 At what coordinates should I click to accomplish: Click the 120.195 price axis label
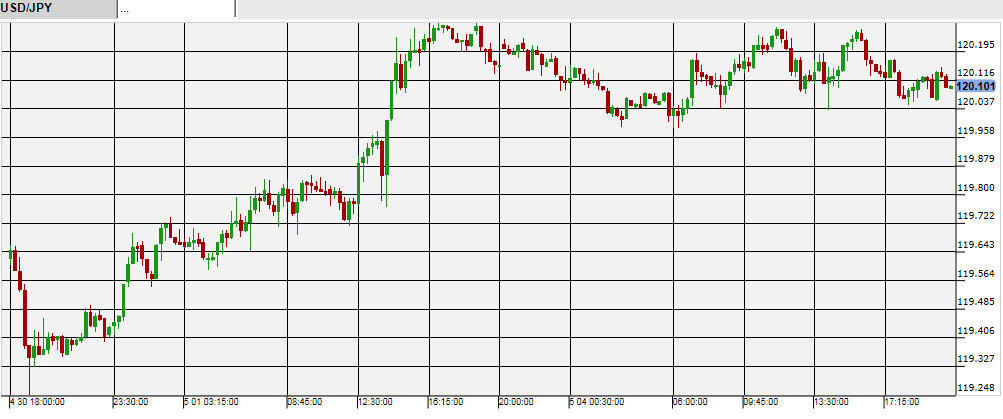[975, 45]
